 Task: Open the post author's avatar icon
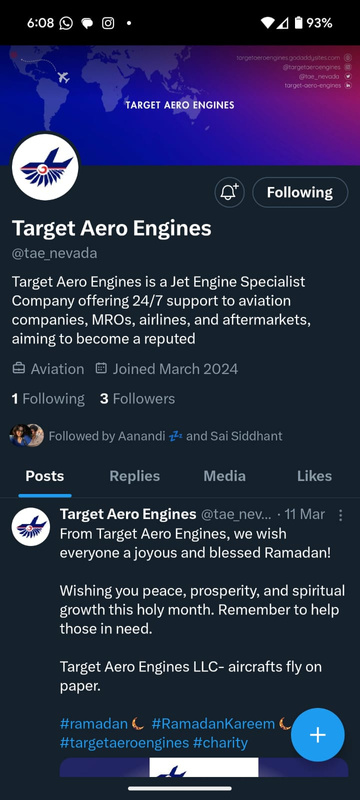click(31, 527)
